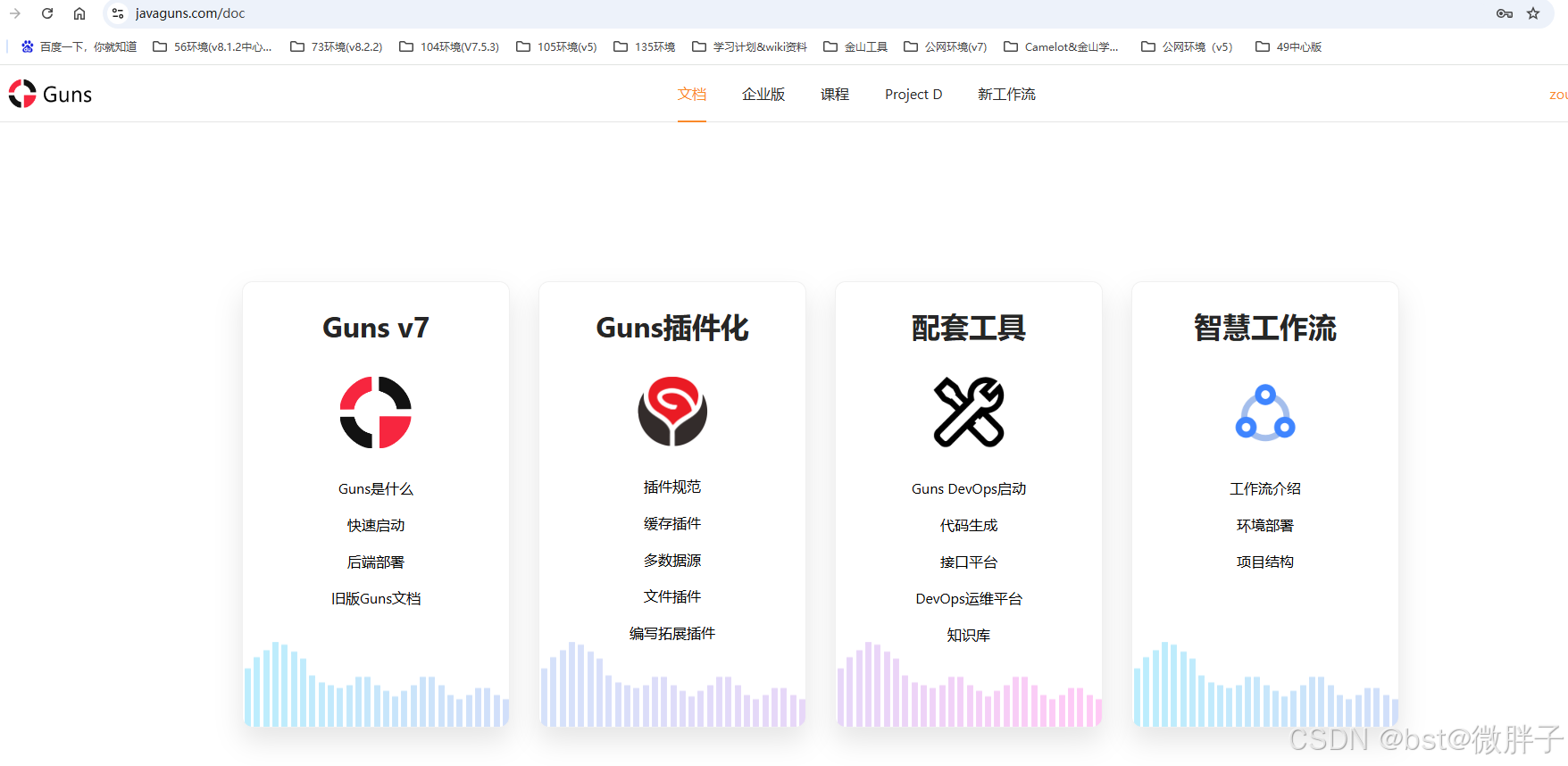1568x766 pixels.
Task: Open the 插件规范 link
Action: (x=672, y=487)
